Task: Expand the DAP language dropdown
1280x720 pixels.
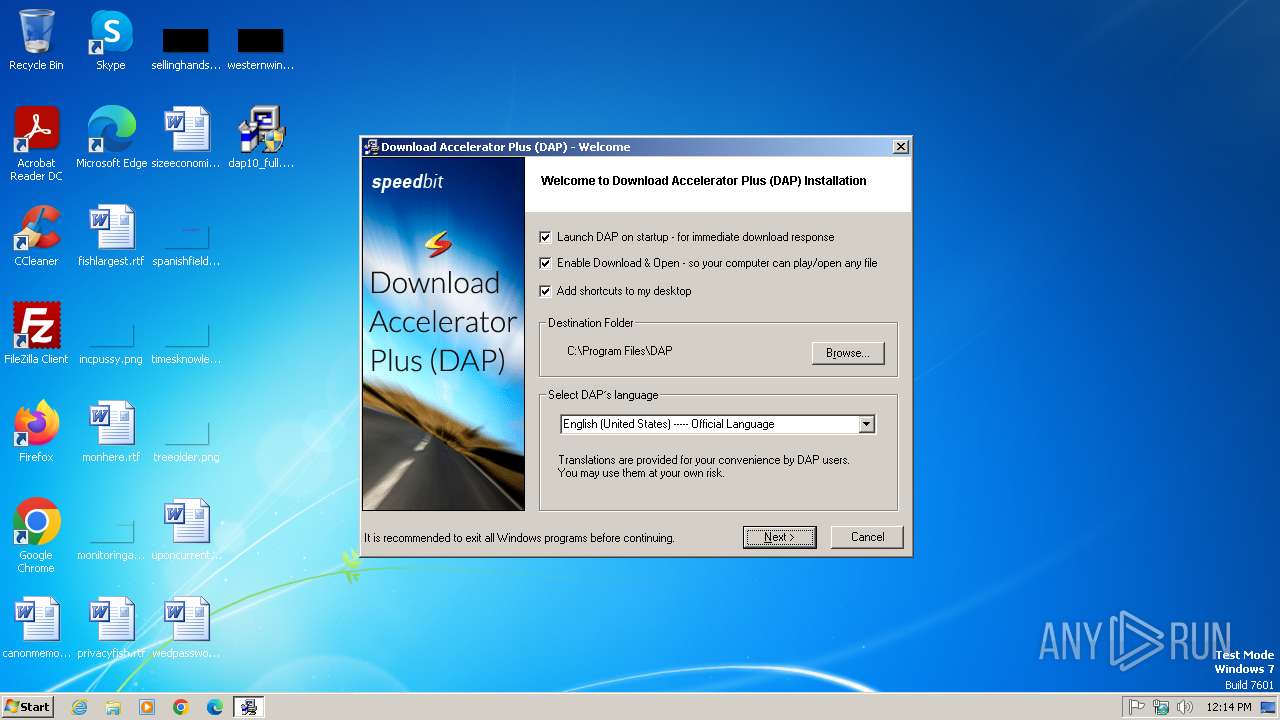Action: tap(867, 424)
